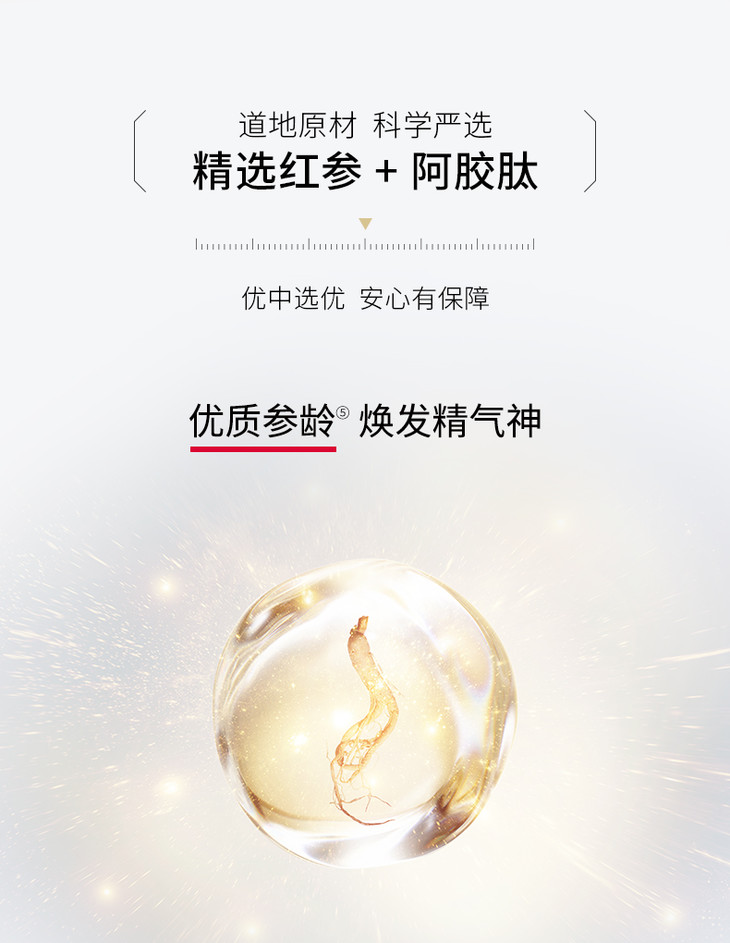Click the red underline beneath 优质参龄
Screen dimensions: 730x943
point(263,449)
